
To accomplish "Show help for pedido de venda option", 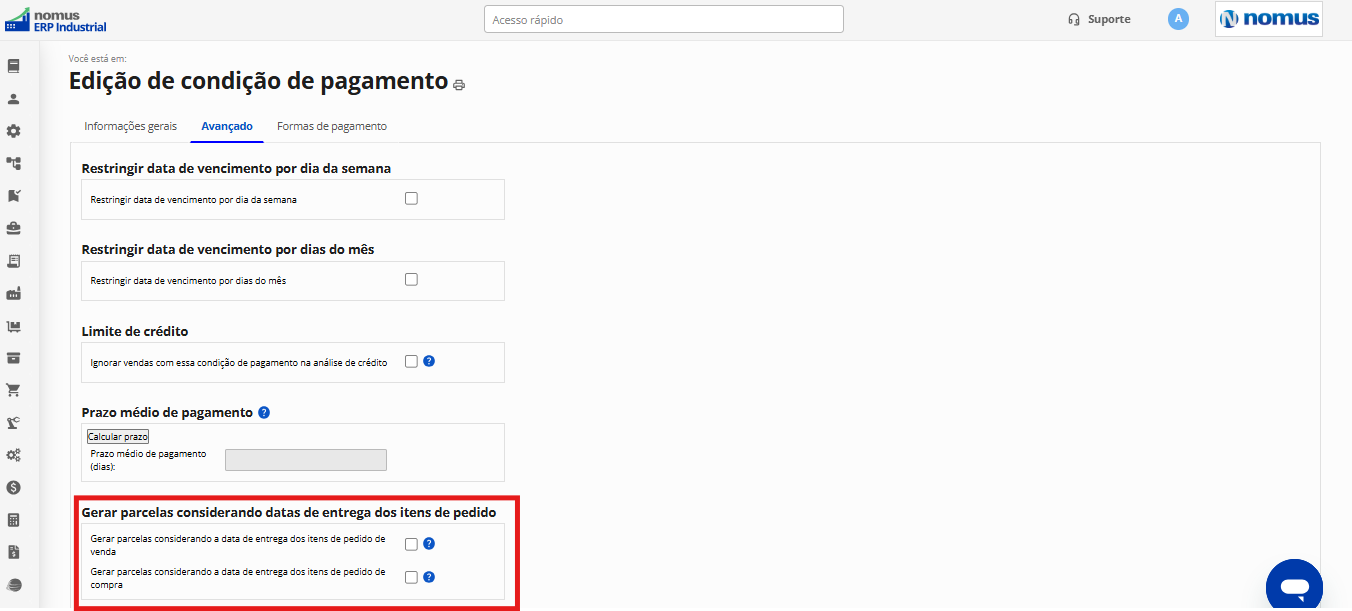I will click(x=429, y=544).
